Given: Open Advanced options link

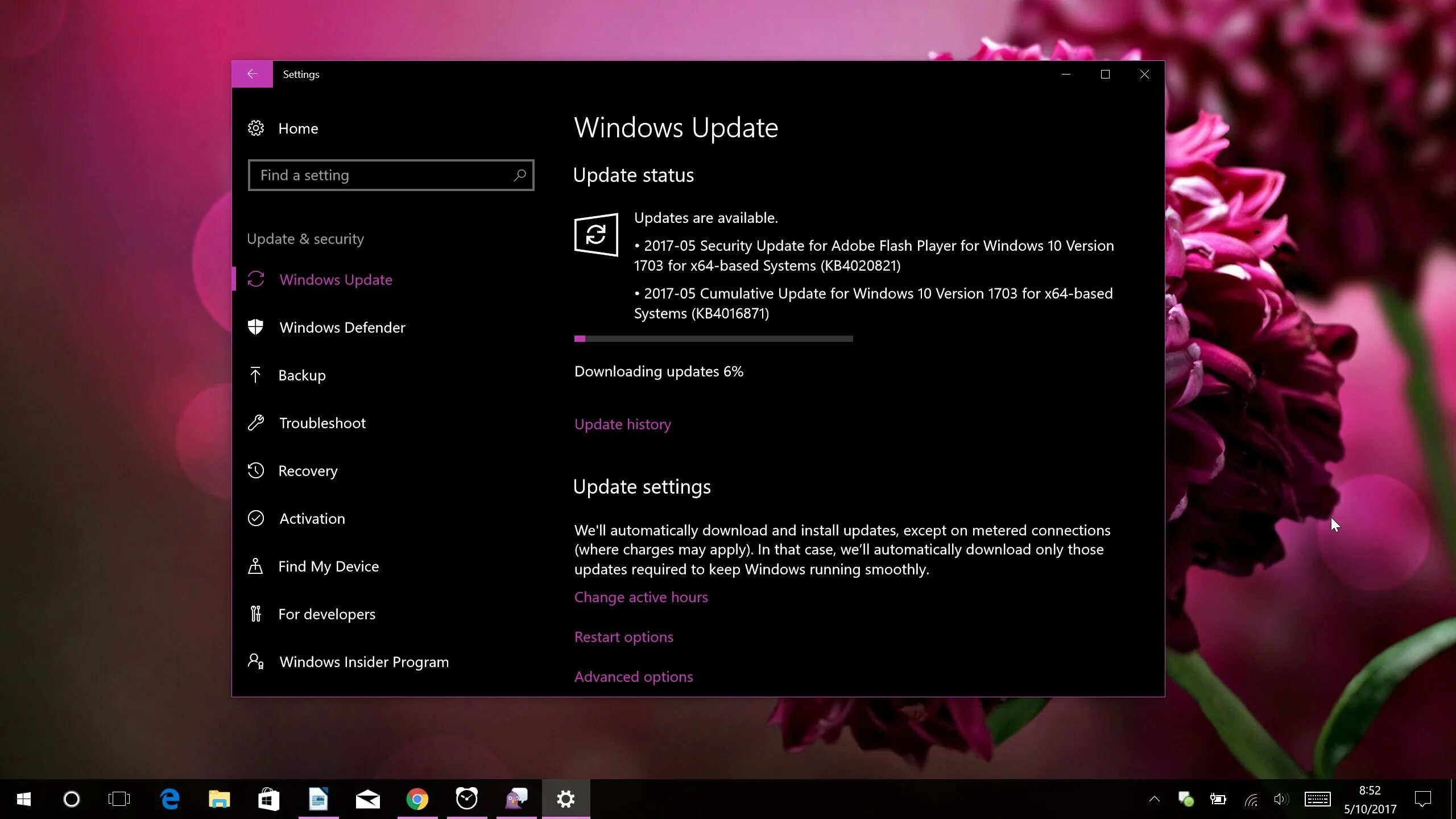Looking at the screenshot, I should coord(634,676).
